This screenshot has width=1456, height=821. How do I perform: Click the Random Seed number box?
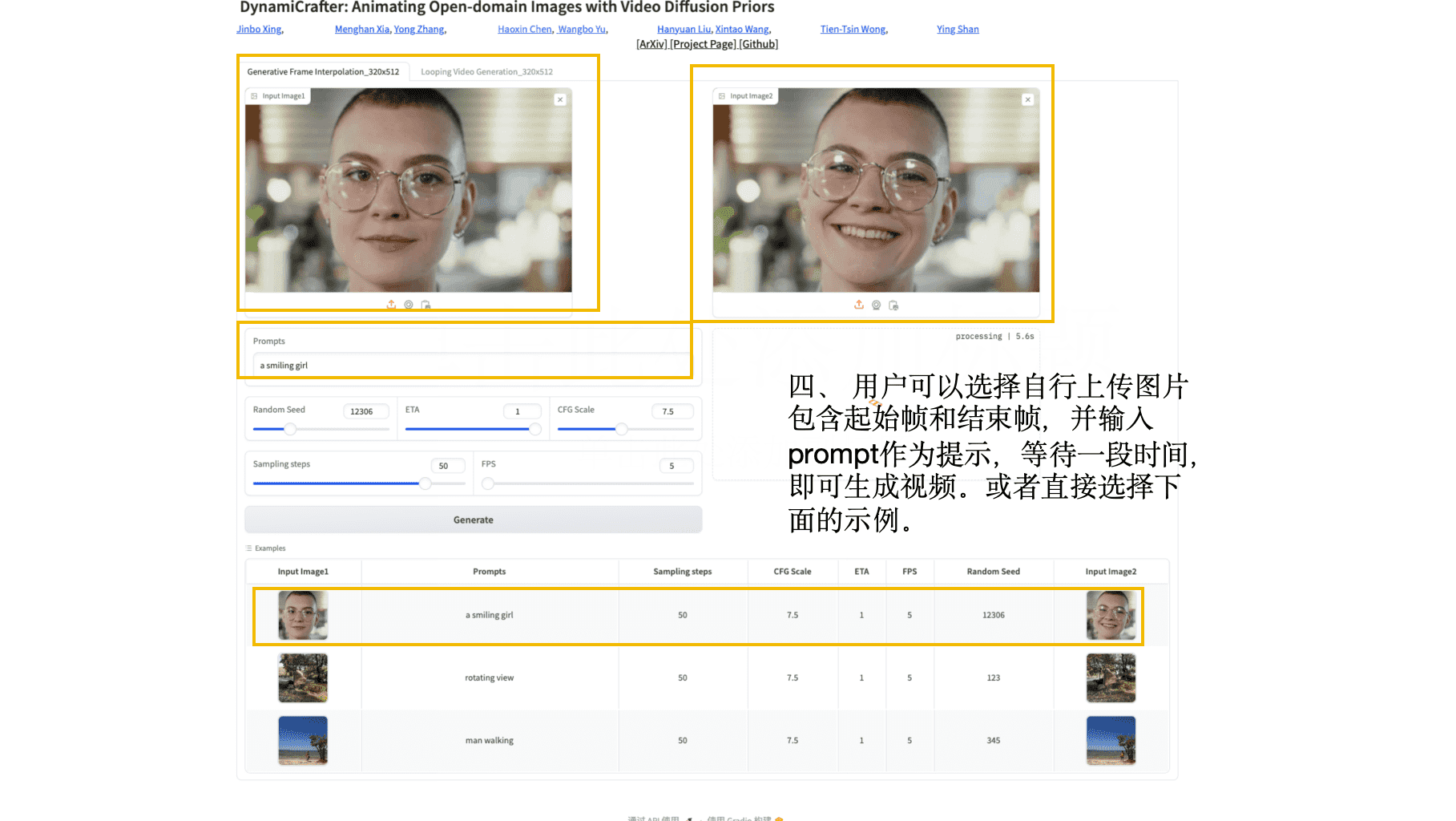pyautogui.click(x=366, y=411)
